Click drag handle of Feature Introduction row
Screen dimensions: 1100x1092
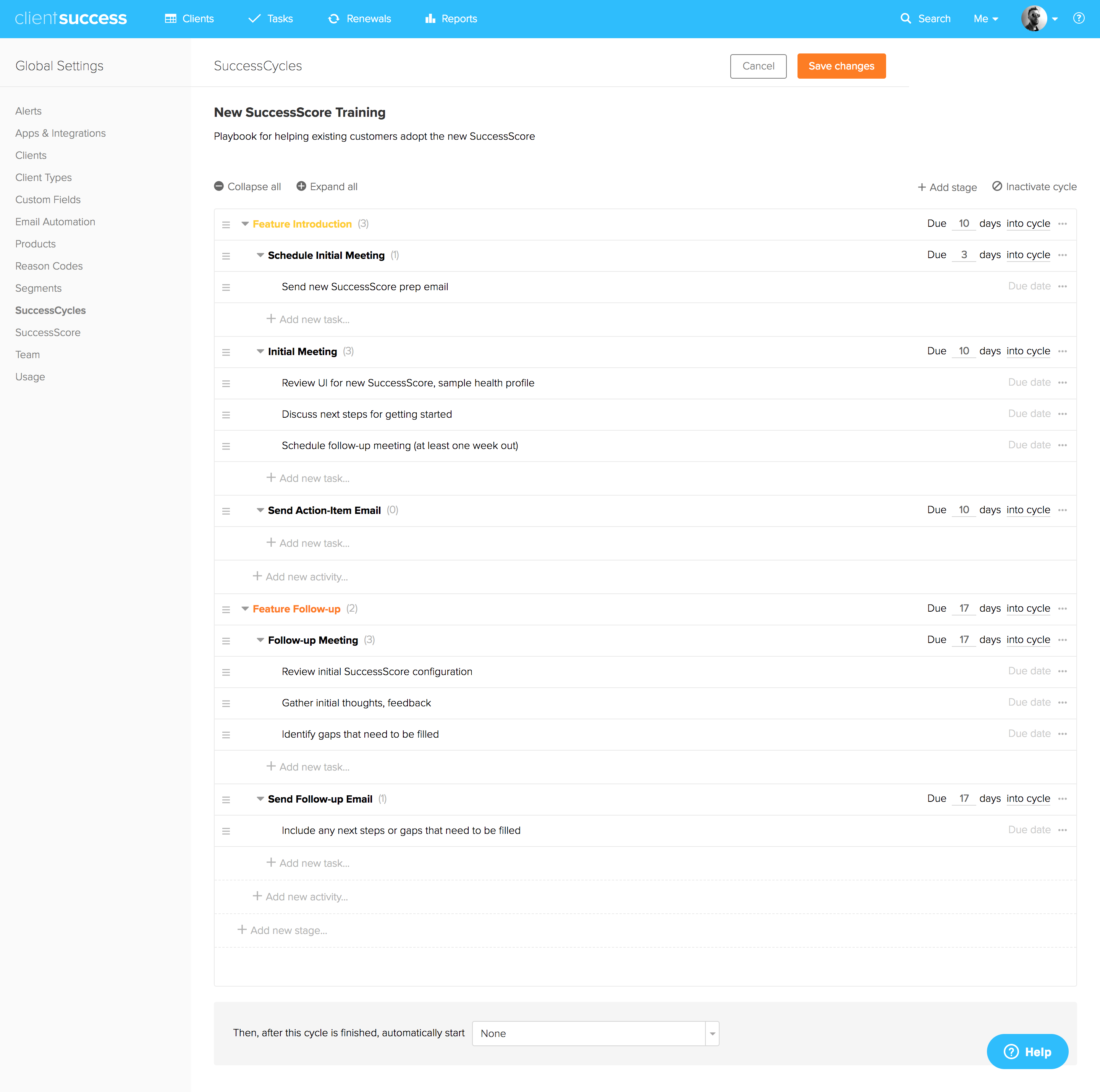point(226,225)
